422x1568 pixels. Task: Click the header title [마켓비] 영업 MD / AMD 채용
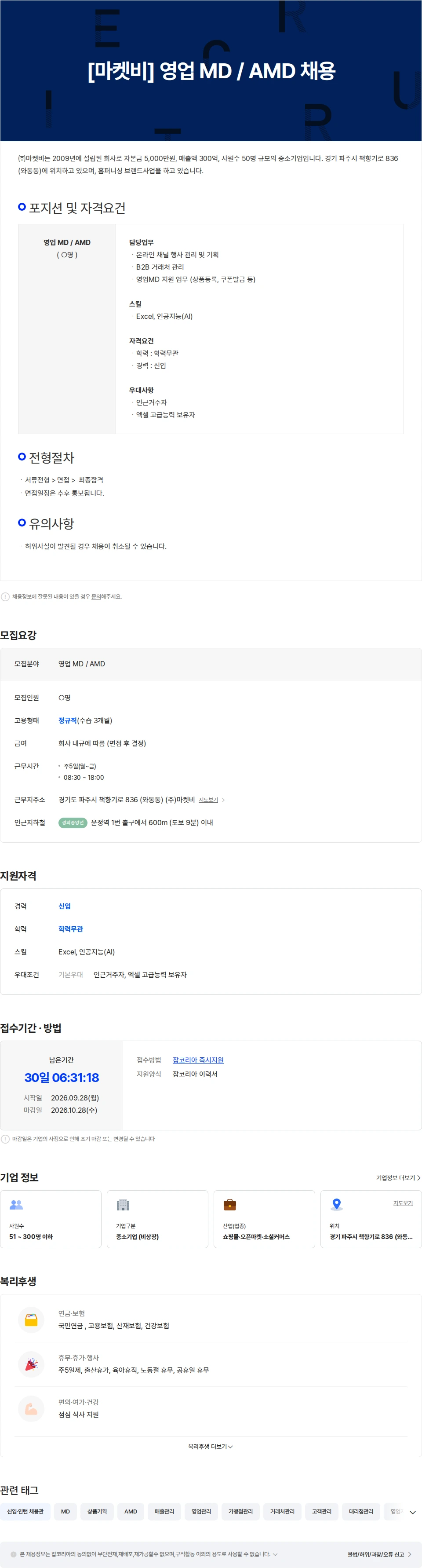(x=211, y=71)
